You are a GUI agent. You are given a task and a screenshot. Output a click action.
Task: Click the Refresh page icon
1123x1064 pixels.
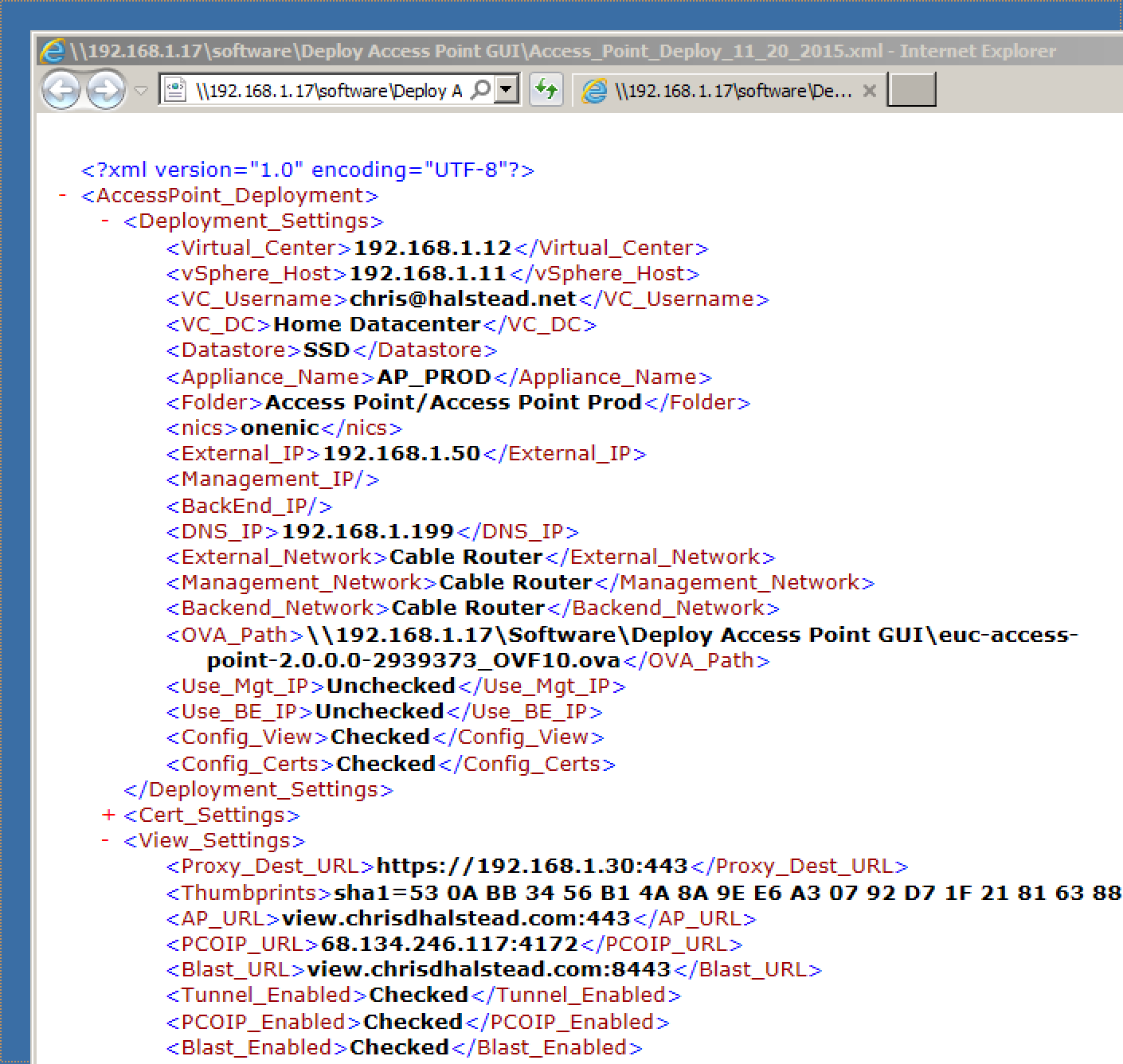click(546, 89)
